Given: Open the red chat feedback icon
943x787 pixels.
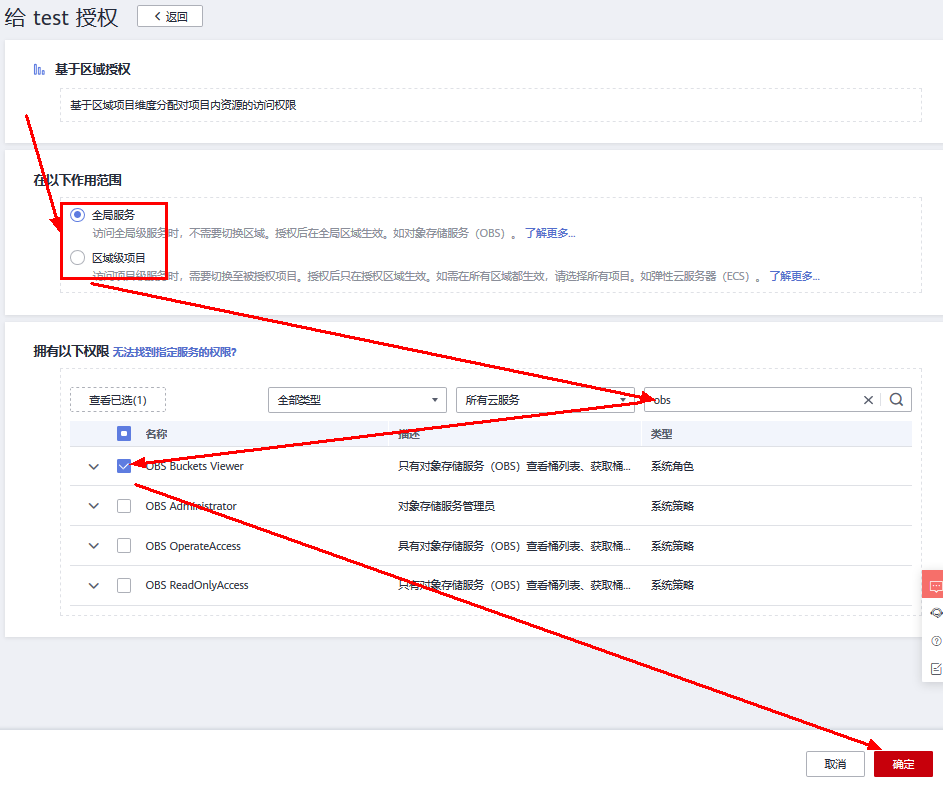Looking at the screenshot, I should pos(934,585).
